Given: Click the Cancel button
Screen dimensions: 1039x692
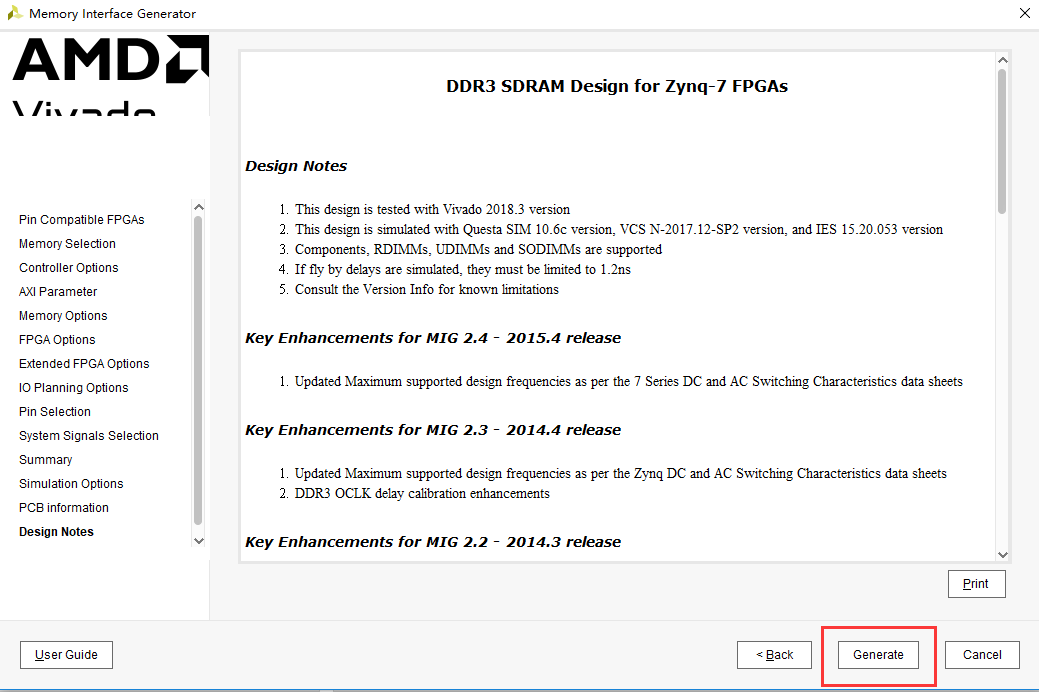Looking at the screenshot, I should [x=982, y=655].
